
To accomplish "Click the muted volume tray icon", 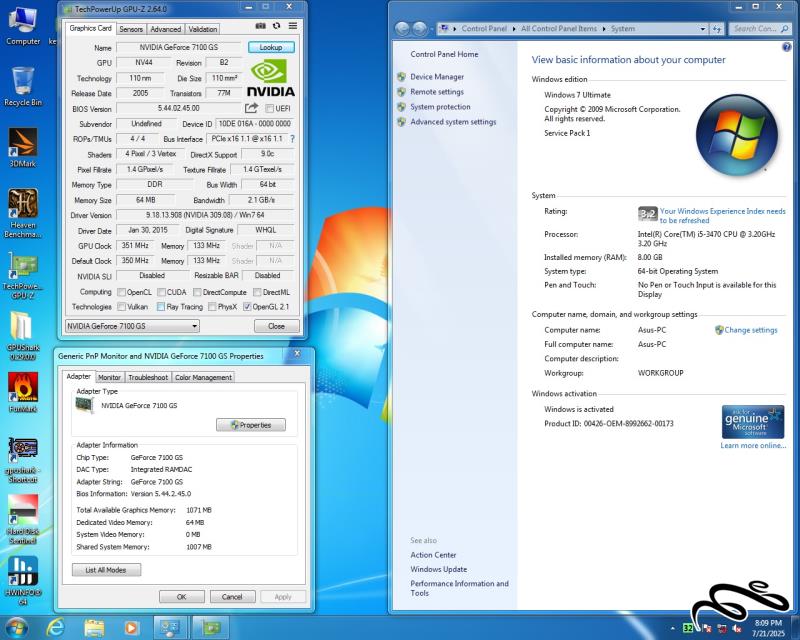I will 736,628.
